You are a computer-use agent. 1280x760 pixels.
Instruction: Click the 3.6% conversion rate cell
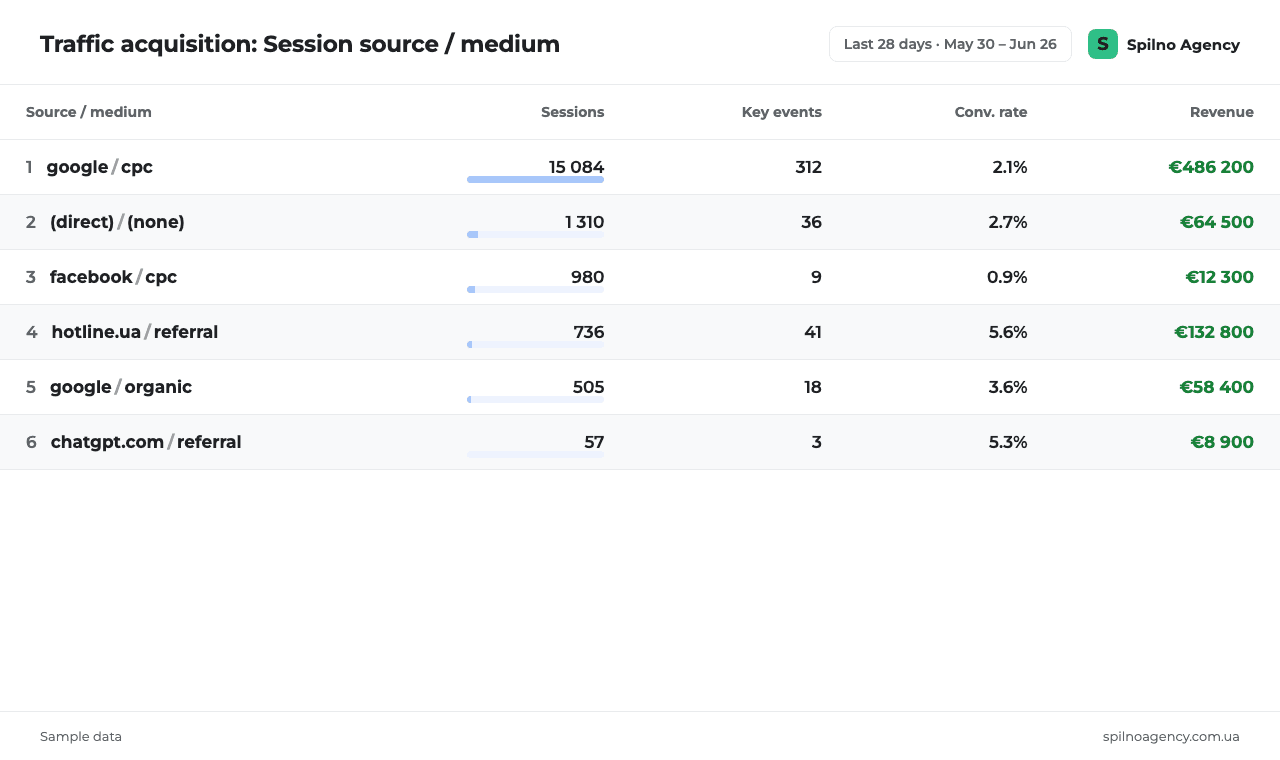click(x=1008, y=387)
